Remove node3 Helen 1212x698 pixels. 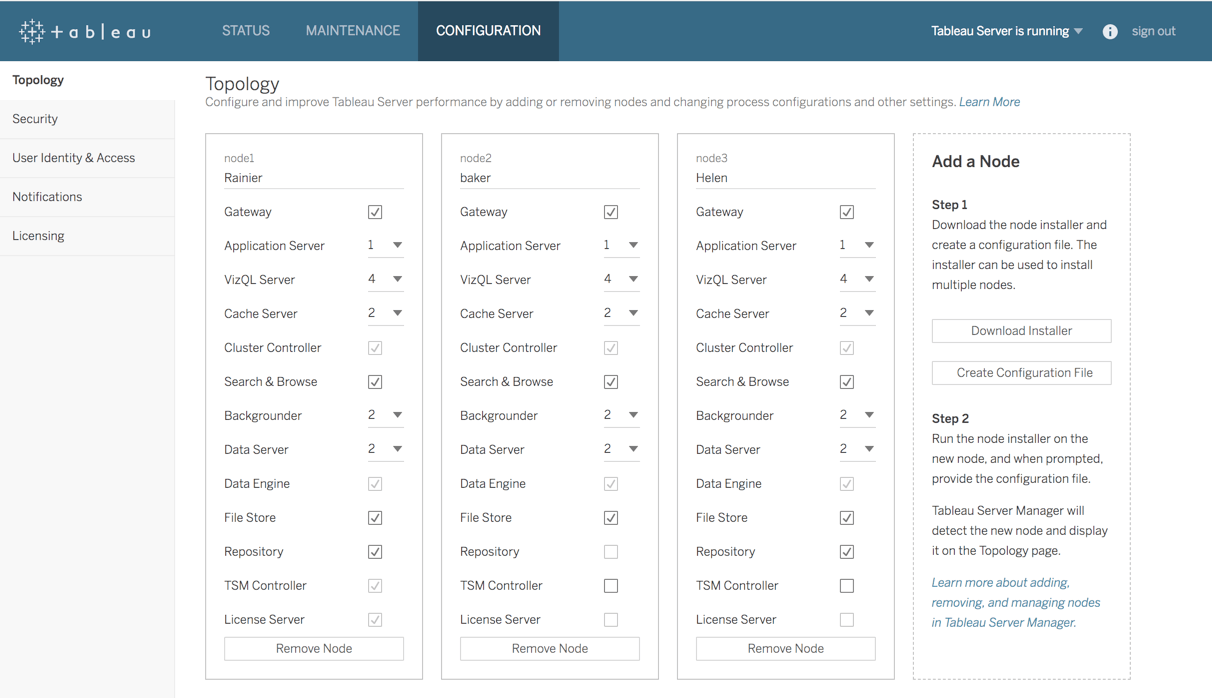(786, 649)
